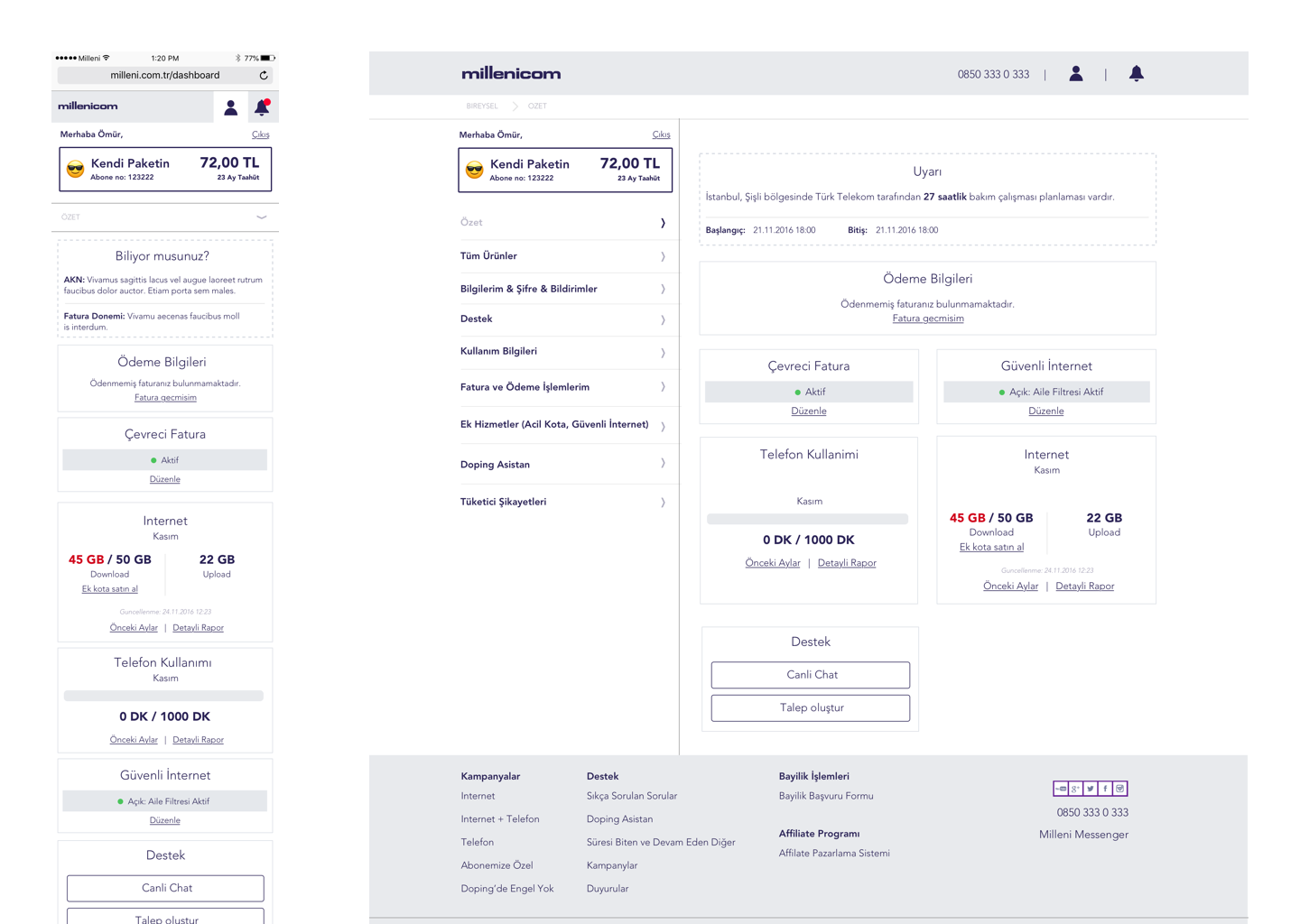Start Canli Chat in desktop Destek card
The width and height of the screenshot is (1300, 924).
(x=811, y=675)
